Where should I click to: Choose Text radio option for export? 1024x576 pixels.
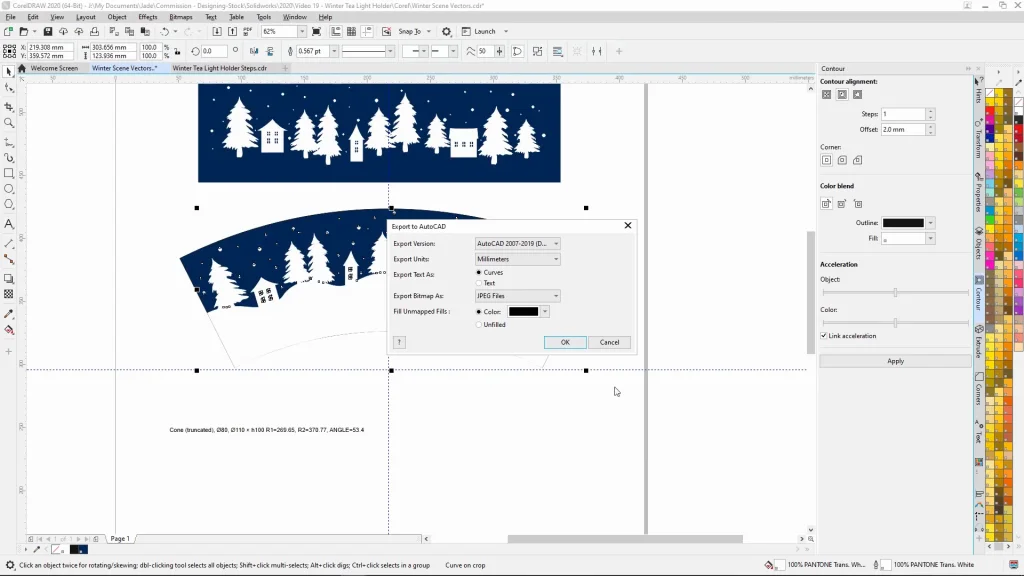479,283
